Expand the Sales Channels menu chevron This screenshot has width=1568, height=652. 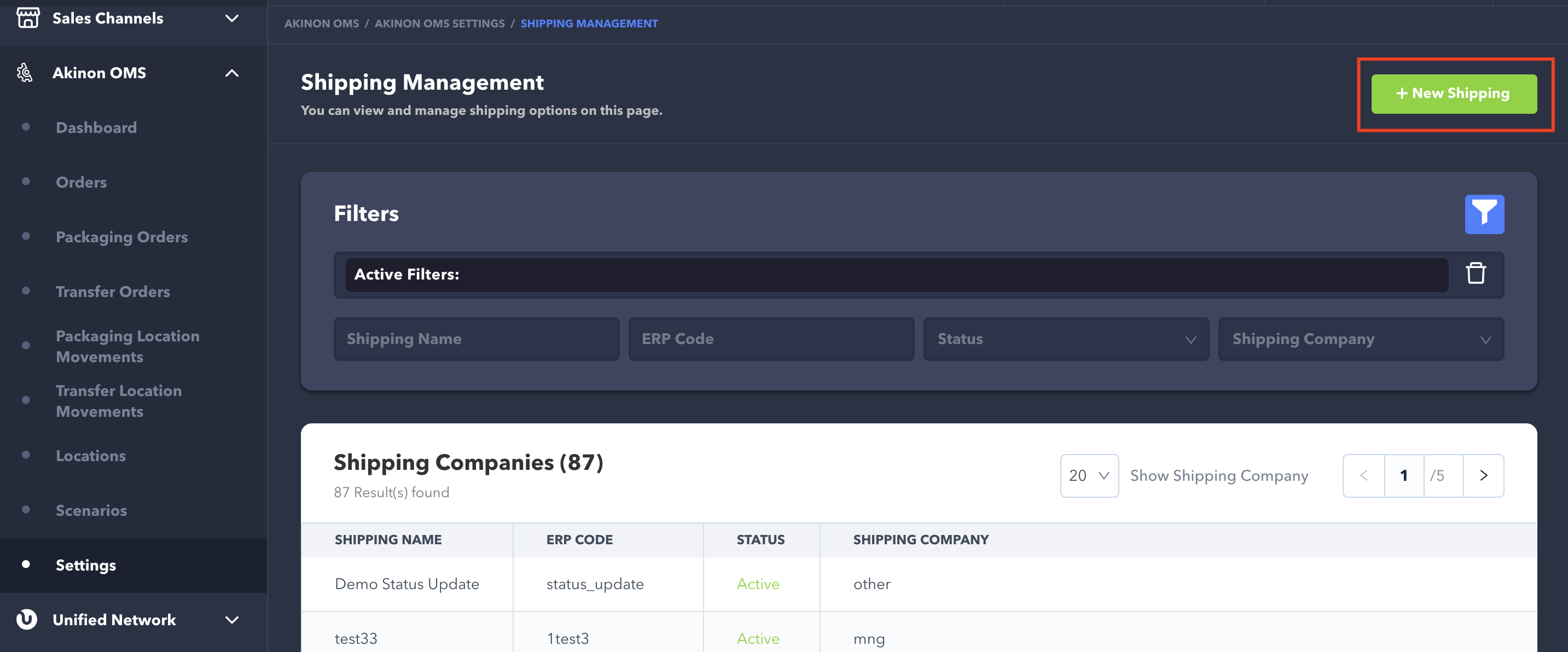(231, 18)
